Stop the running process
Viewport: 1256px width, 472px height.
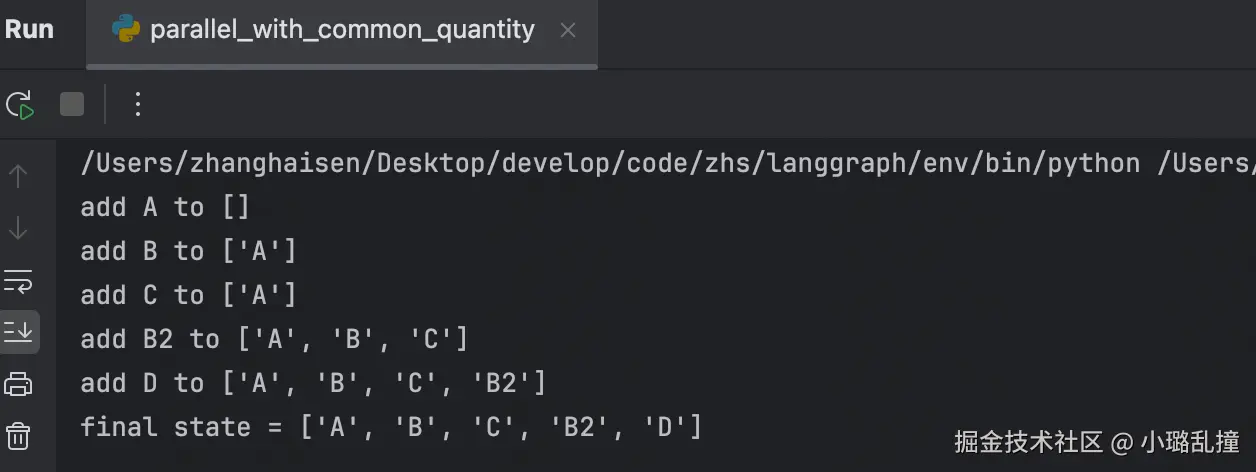[x=72, y=104]
